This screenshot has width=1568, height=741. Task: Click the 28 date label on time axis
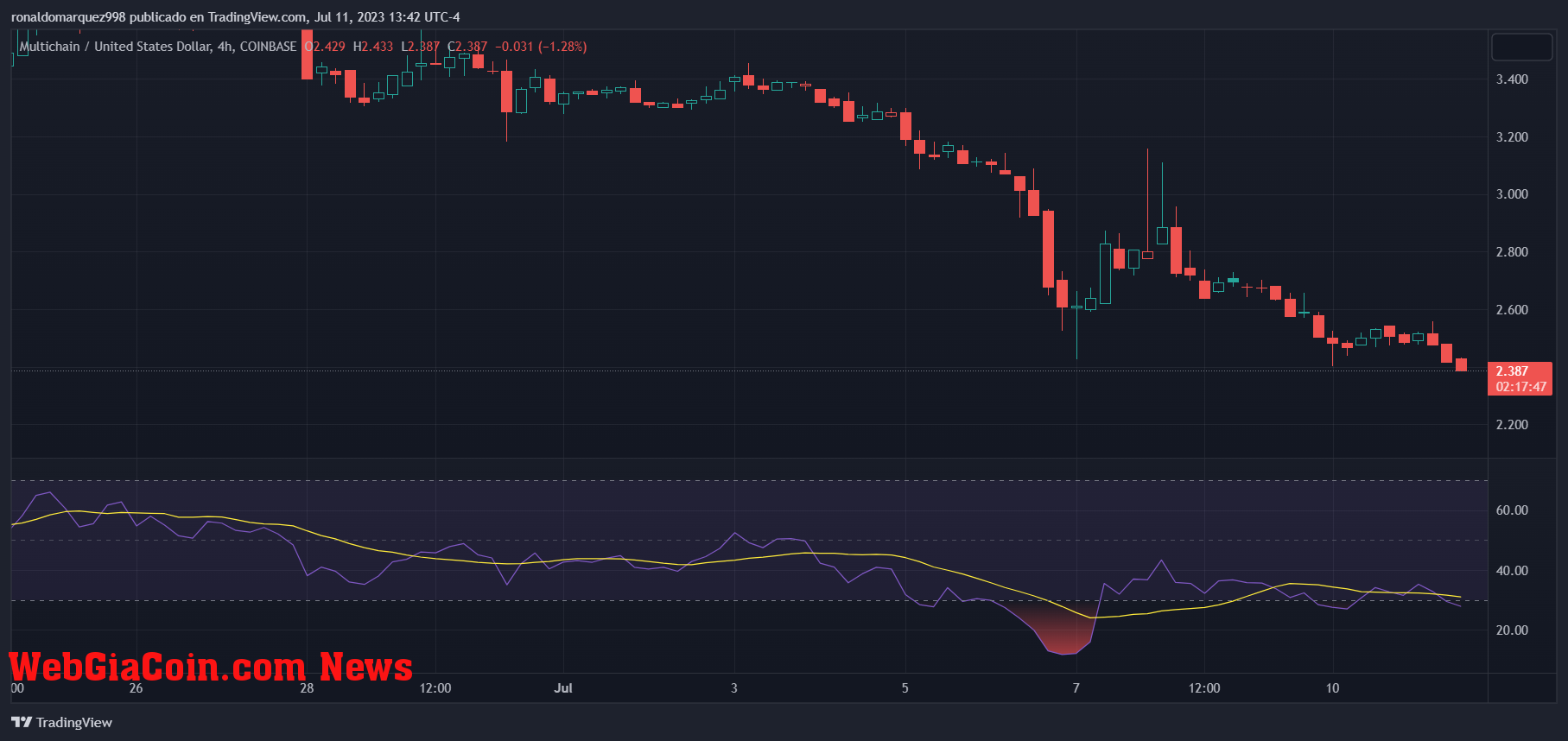pos(307,688)
